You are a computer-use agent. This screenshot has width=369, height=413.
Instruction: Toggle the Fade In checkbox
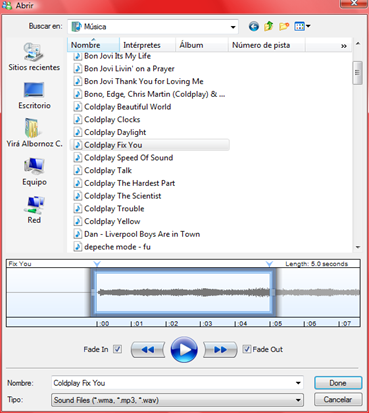click(117, 349)
